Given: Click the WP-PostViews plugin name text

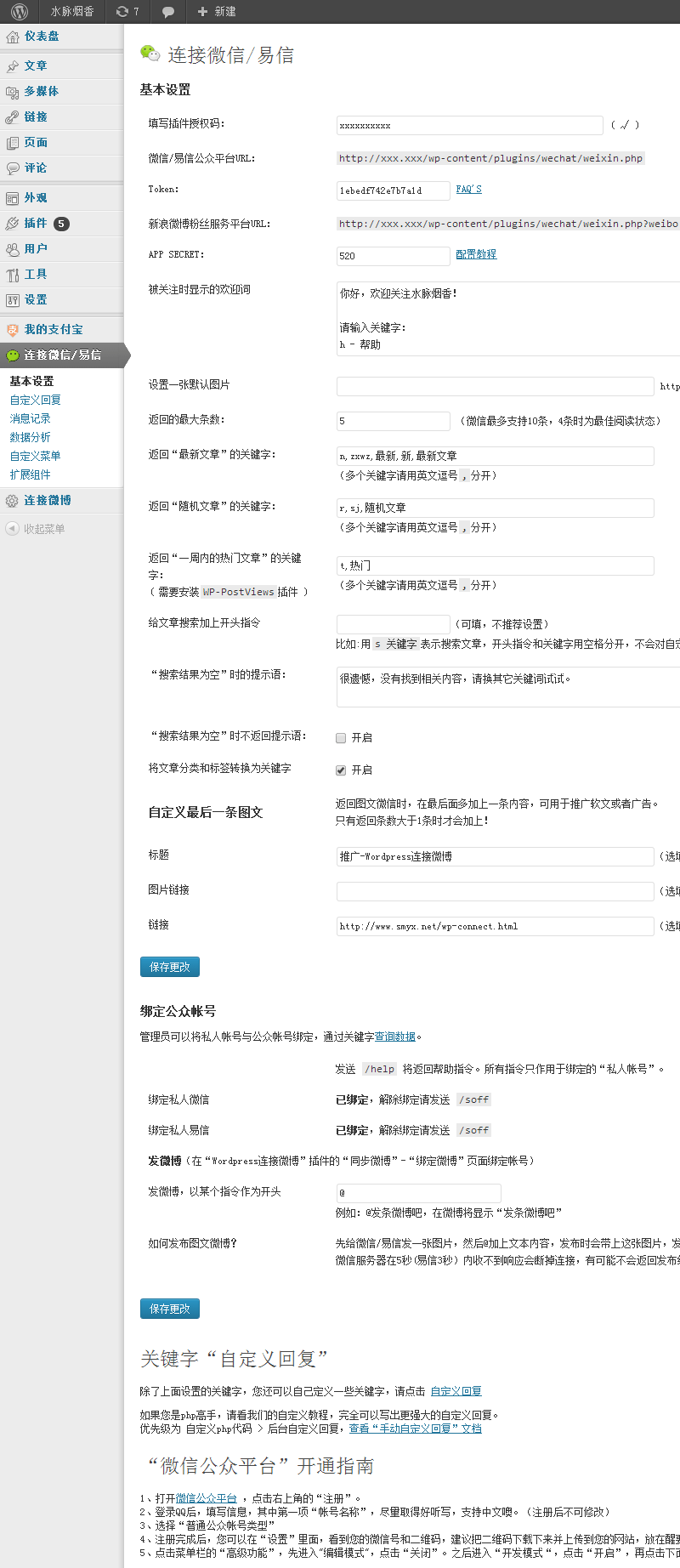Looking at the screenshot, I should coord(238,592).
